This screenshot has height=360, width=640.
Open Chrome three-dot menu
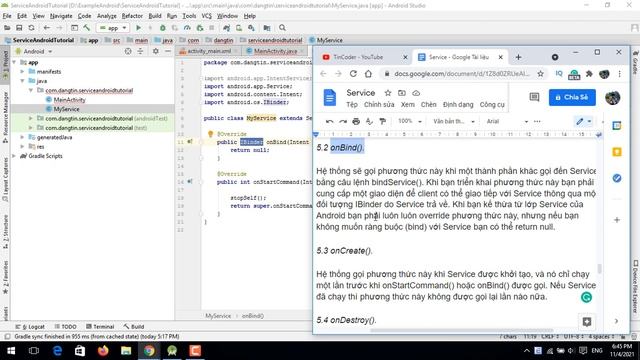pos(620,74)
